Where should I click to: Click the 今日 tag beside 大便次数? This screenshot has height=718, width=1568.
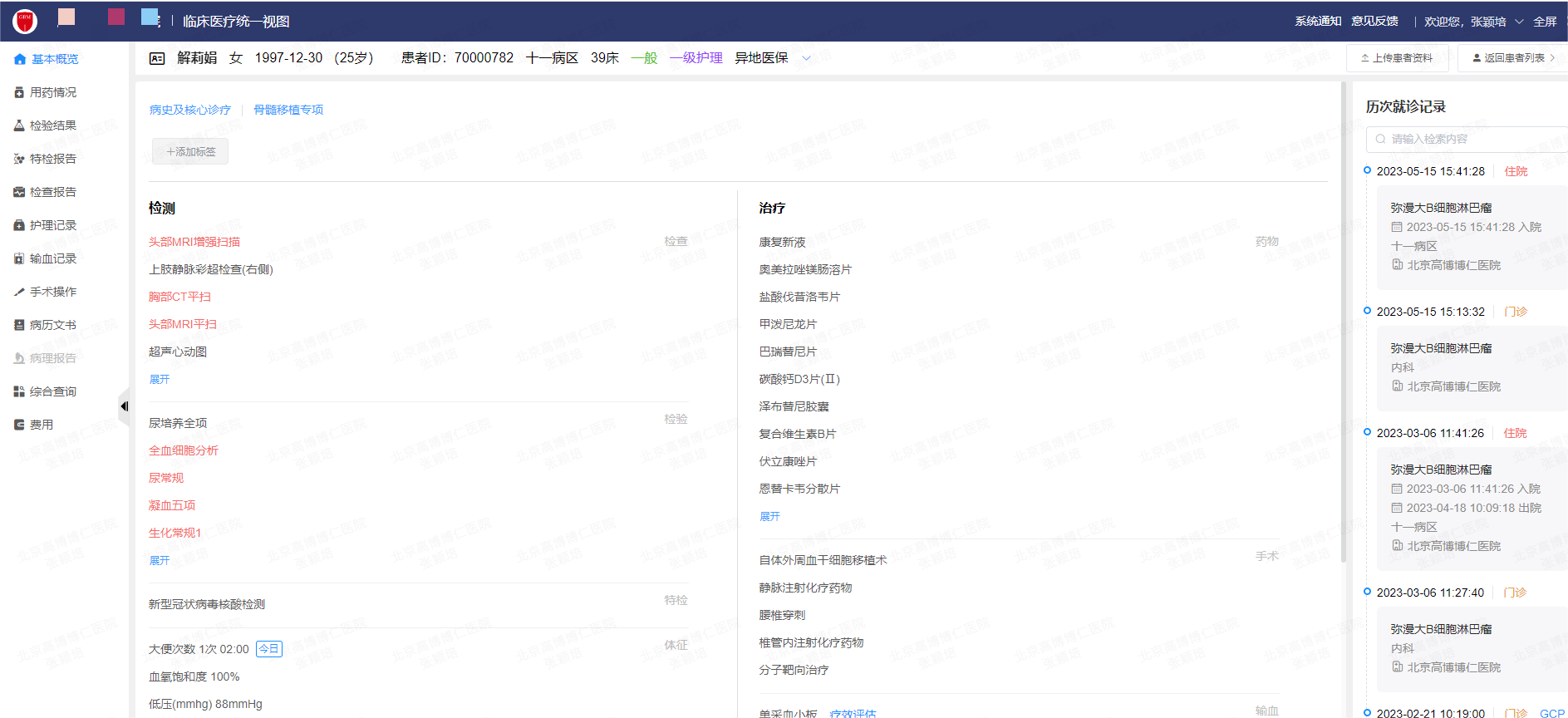(x=269, y=649)
